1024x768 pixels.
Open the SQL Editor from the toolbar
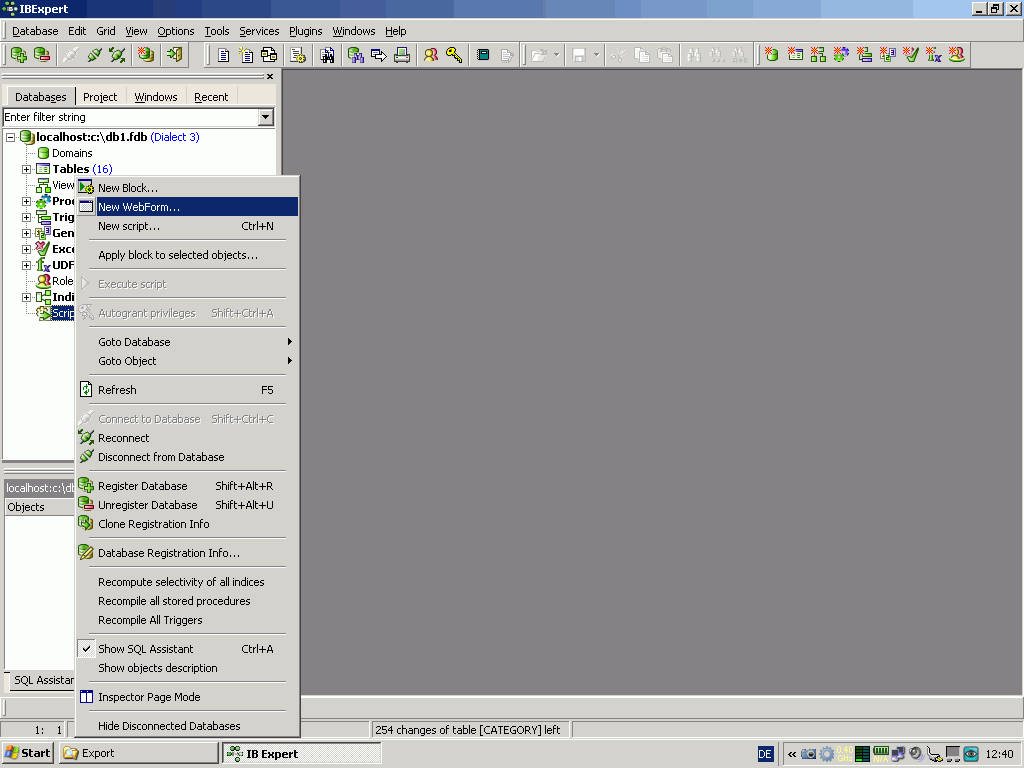click(223, 55)
